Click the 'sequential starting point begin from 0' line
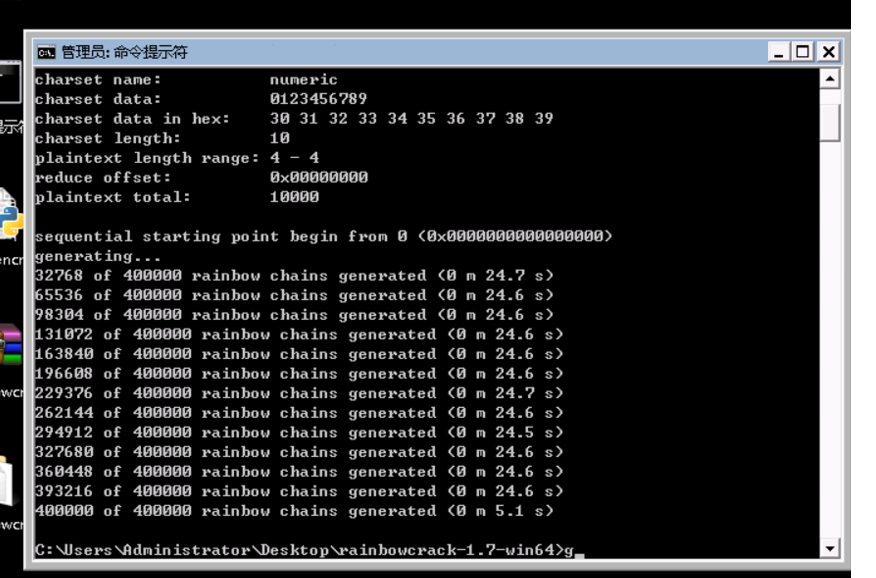876x578 pixels. coord(323,236)
